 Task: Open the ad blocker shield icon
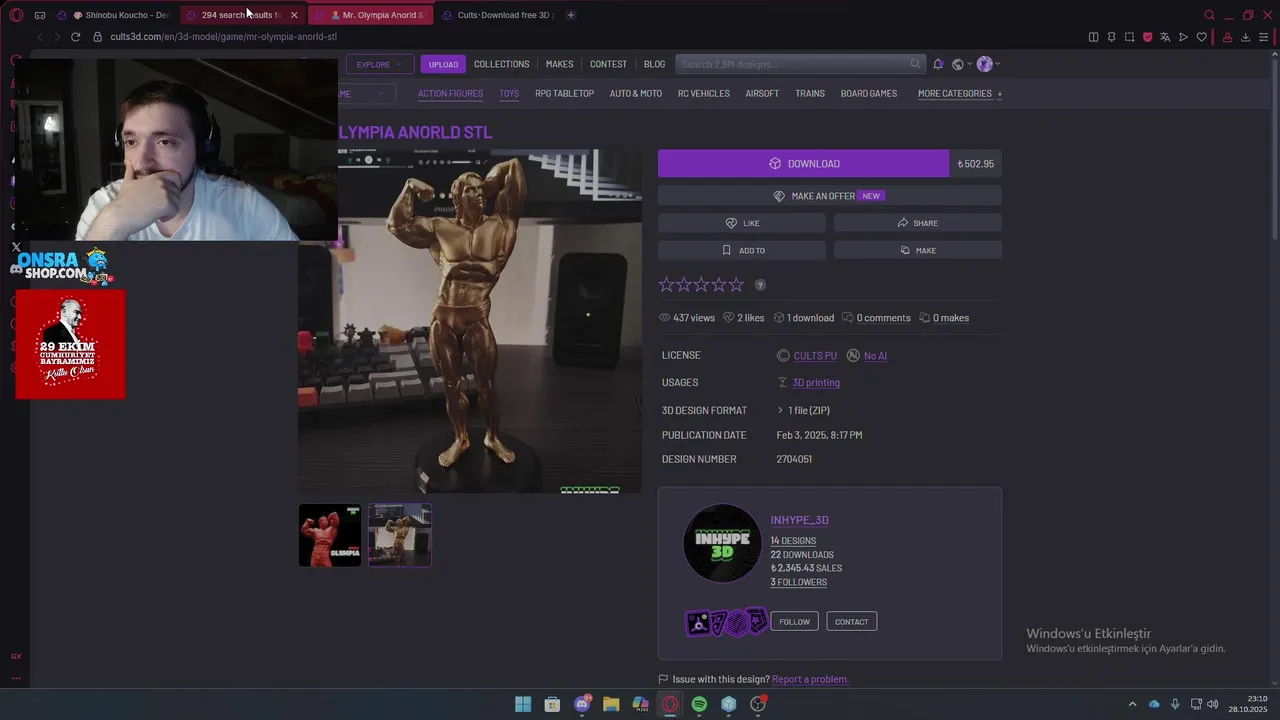click(1147, 37)
